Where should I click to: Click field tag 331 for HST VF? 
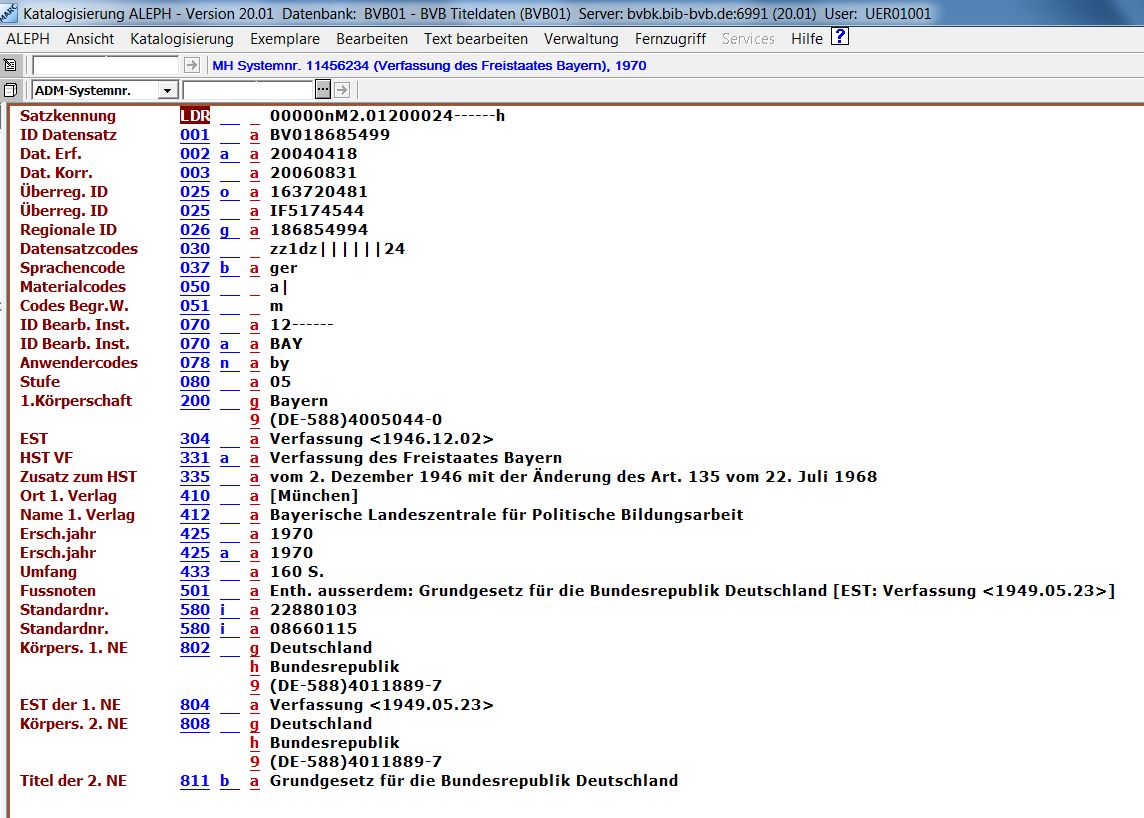195,458
